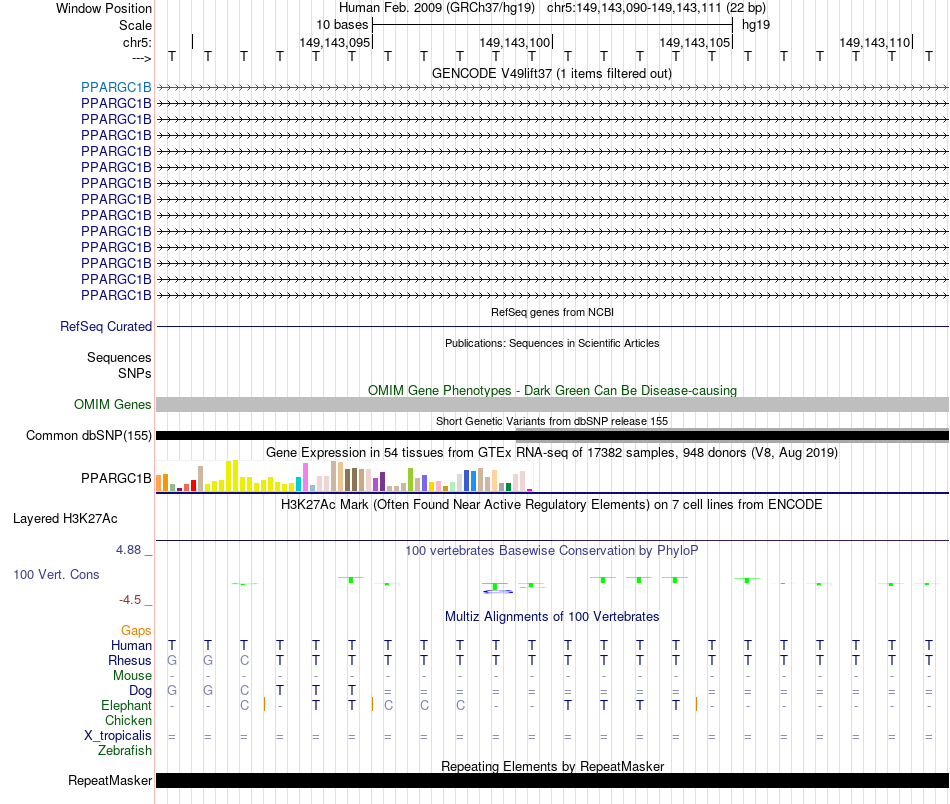Click position label 149,143,100
The height and width of the screenshot is (804, 950).
coord(514,42)
